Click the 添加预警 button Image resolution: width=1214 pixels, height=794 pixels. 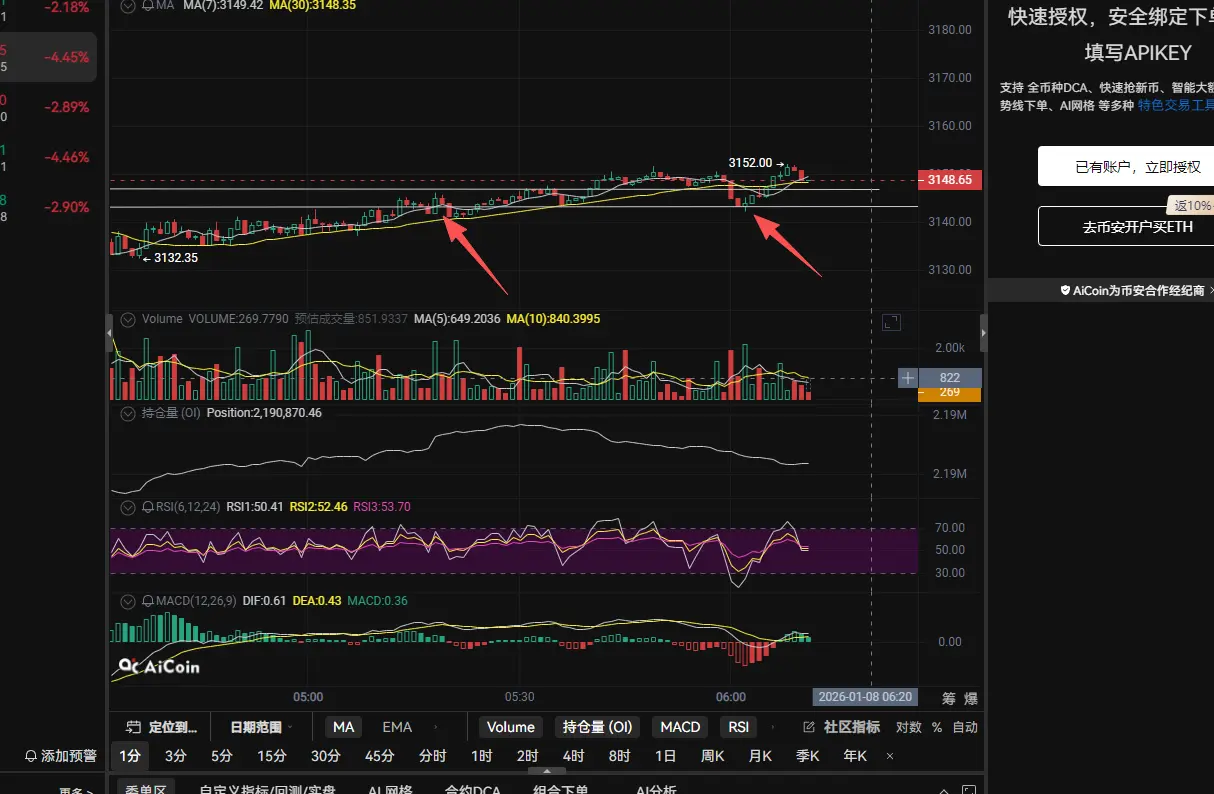61,756
